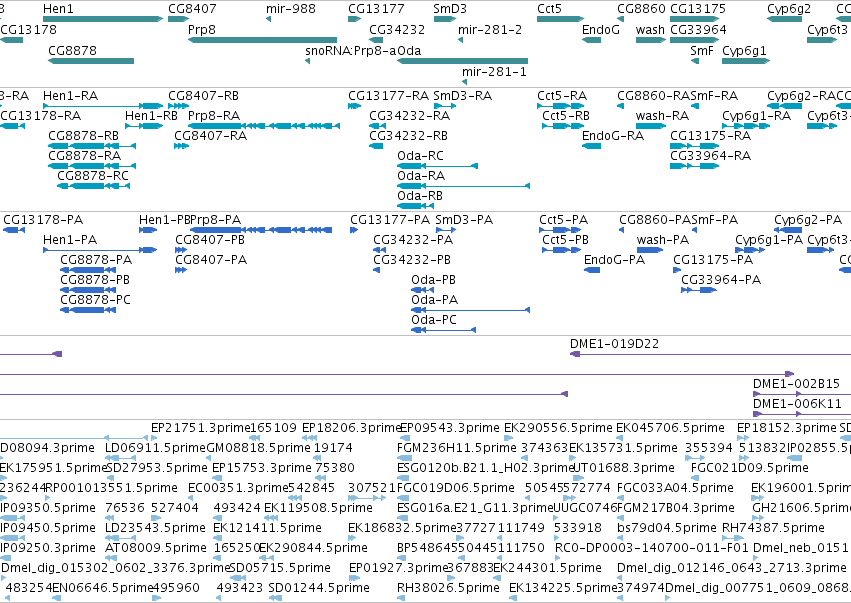The image size is (851, 603).
Task: Select the Oda-PB protein label
Action: pyautogui.click(x=433, y=280)
